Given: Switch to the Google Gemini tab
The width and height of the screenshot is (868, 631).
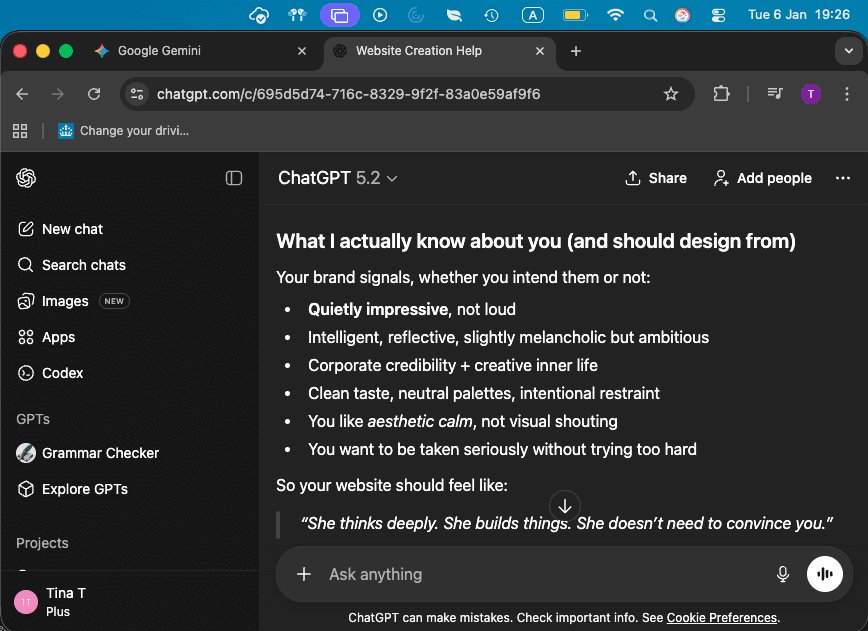Looking at the screenshot, I should point(158,51).
